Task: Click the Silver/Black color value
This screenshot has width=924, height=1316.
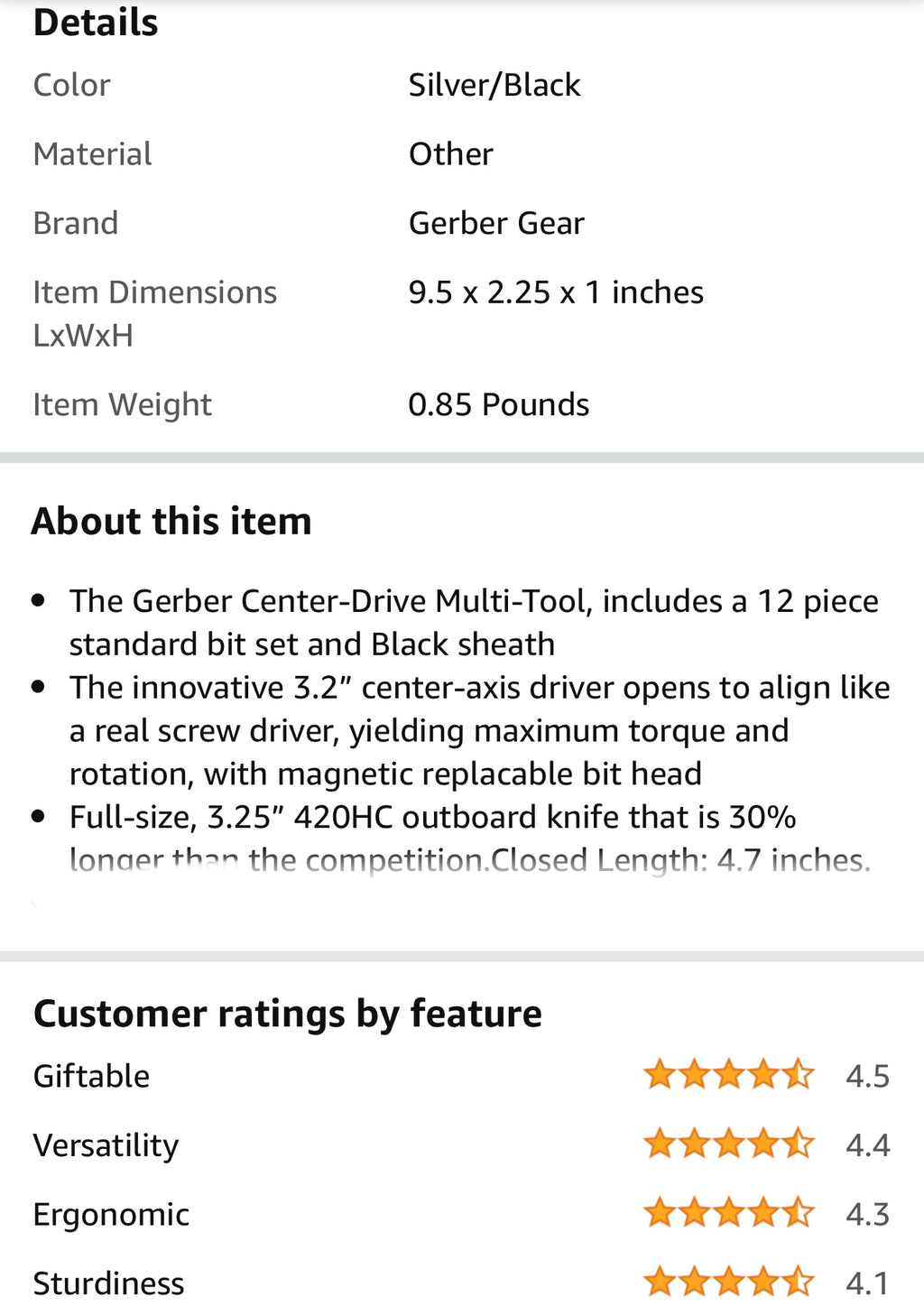Action: click(494, 85)
